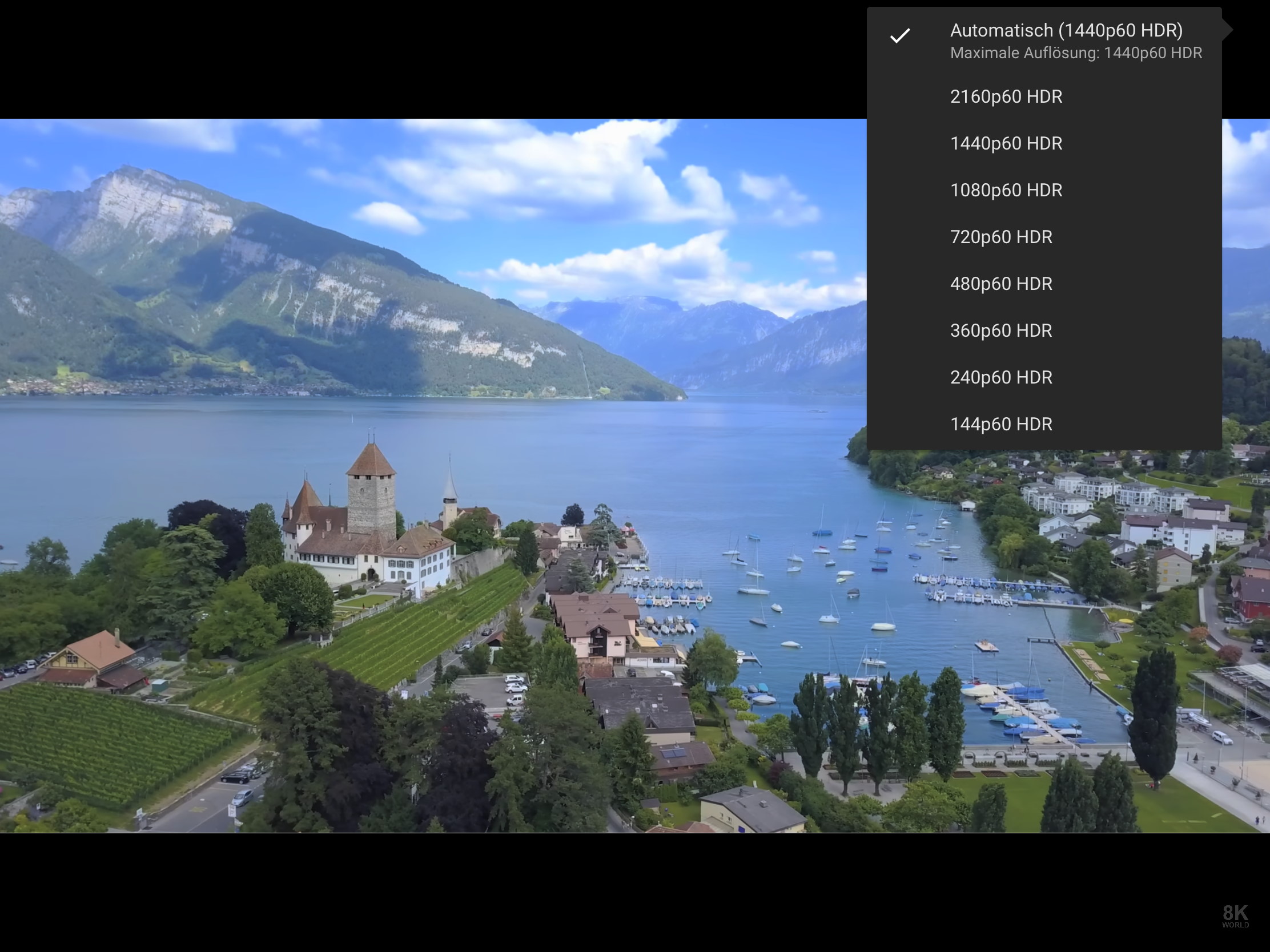The height and width of the screenshot is (952, 1270).
Task: Select lowest quality 144p60 HDR
Action: tap(1000, 424)
